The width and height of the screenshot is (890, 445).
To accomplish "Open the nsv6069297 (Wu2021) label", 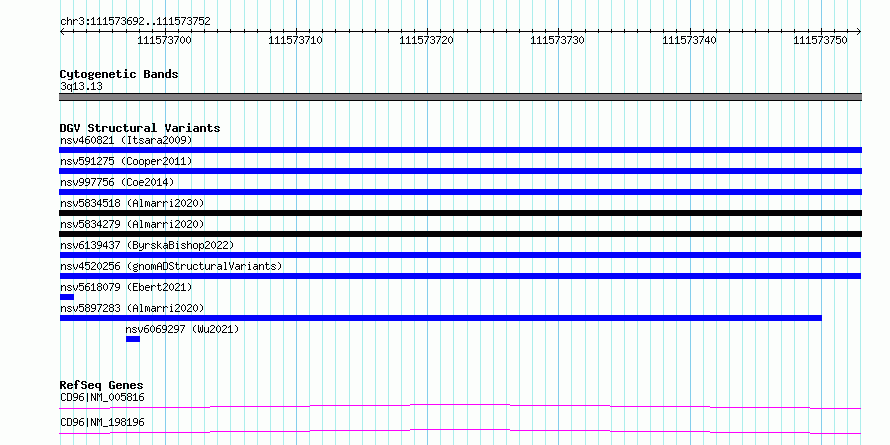I will (x=183, y=329).
